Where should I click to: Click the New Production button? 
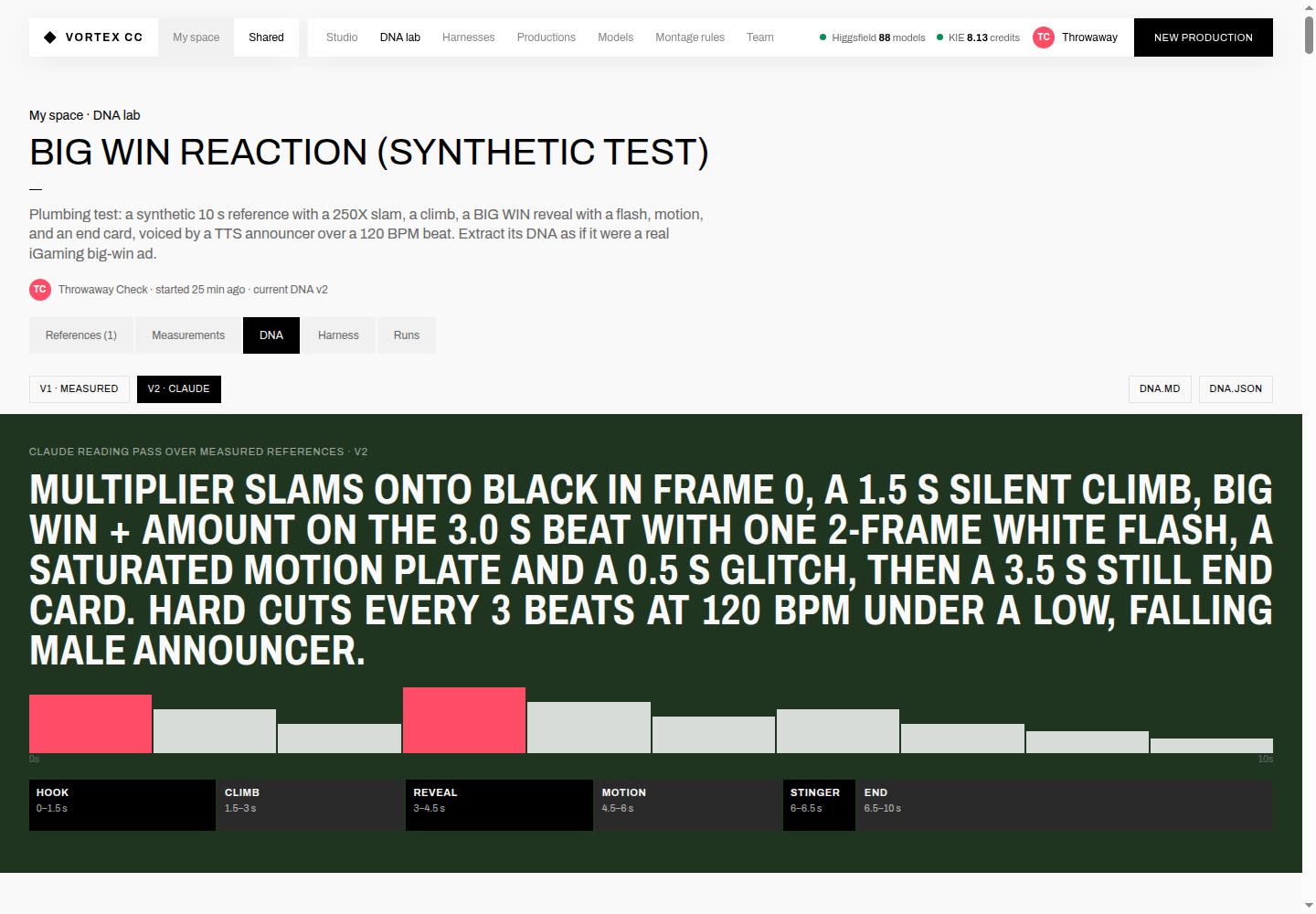[1204, 37]
